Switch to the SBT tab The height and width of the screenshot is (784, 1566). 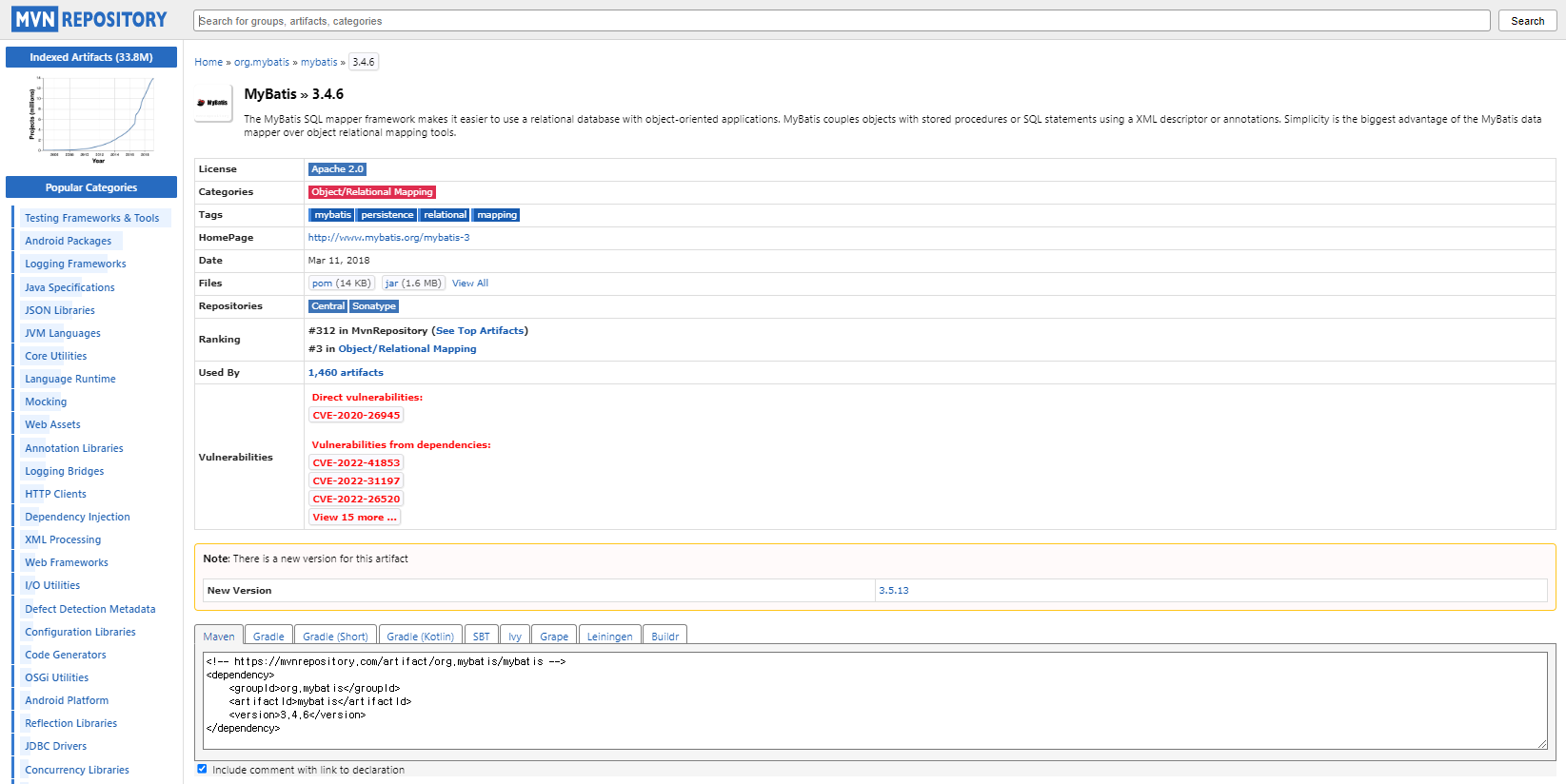[x=482, y=637]
